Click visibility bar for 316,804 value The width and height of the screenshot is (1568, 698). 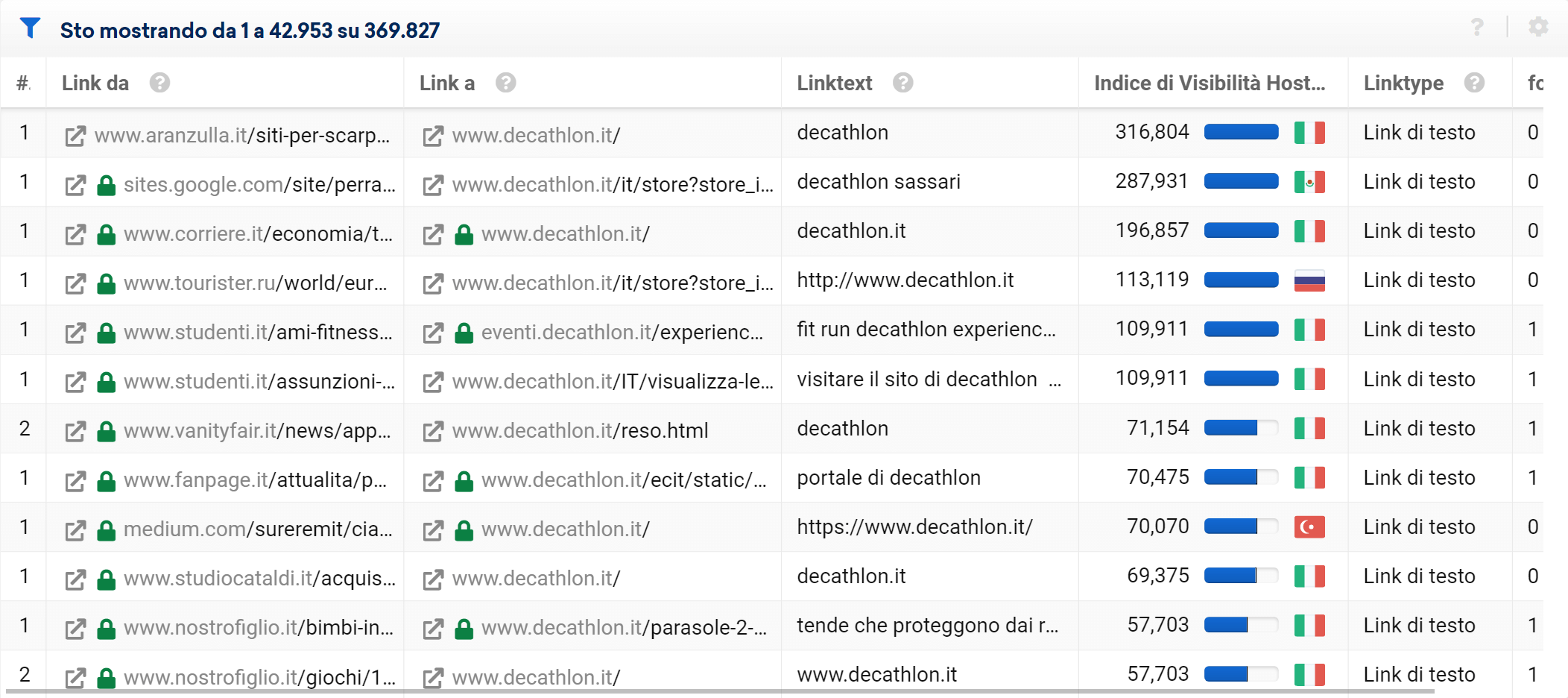pos(1241,133)
